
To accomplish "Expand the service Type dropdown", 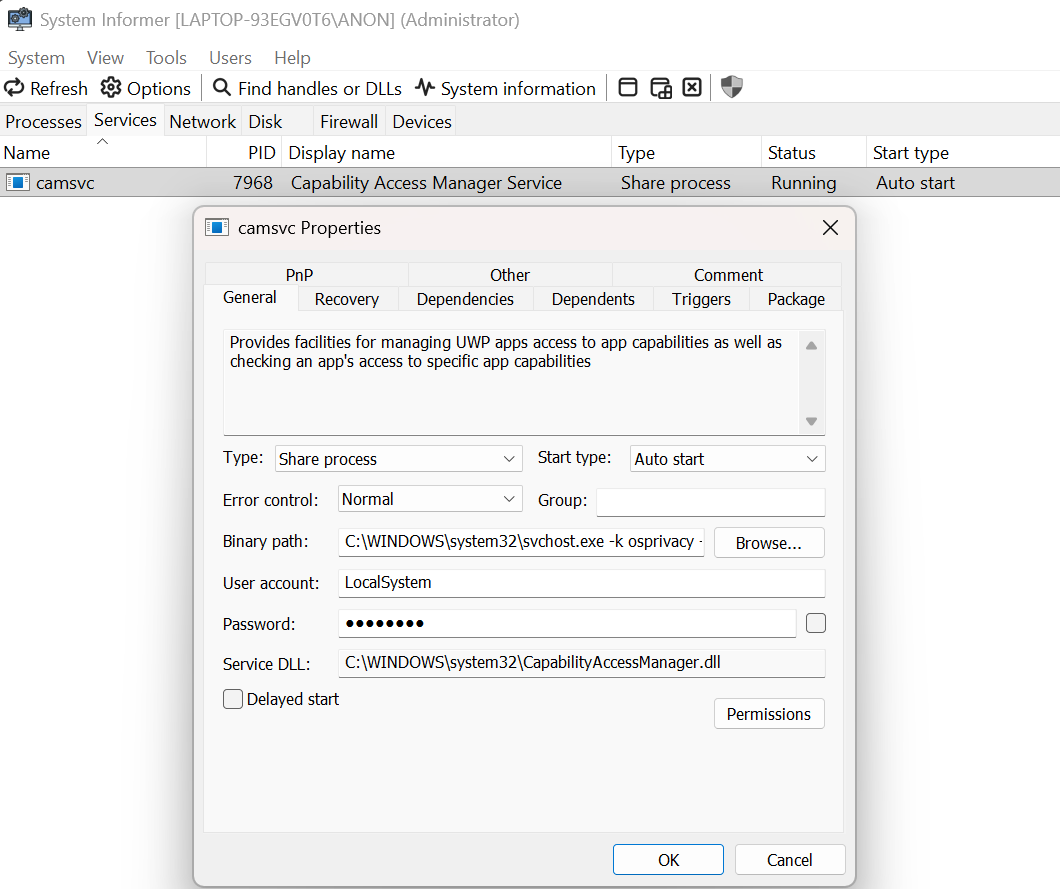I will [x=398, y=459].
